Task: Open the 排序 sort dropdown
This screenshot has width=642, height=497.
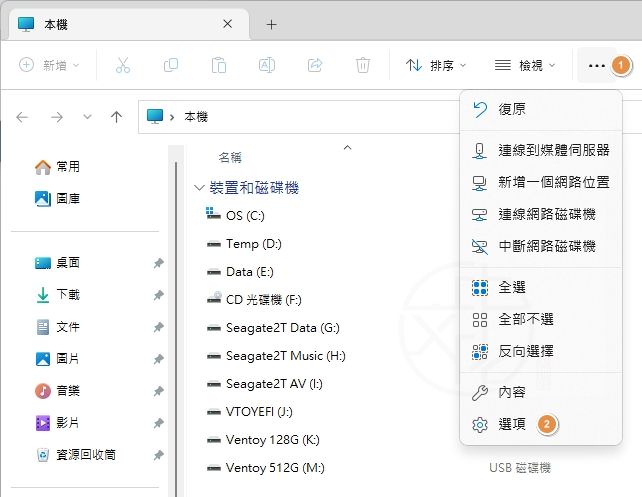Action: coord(436,65)
